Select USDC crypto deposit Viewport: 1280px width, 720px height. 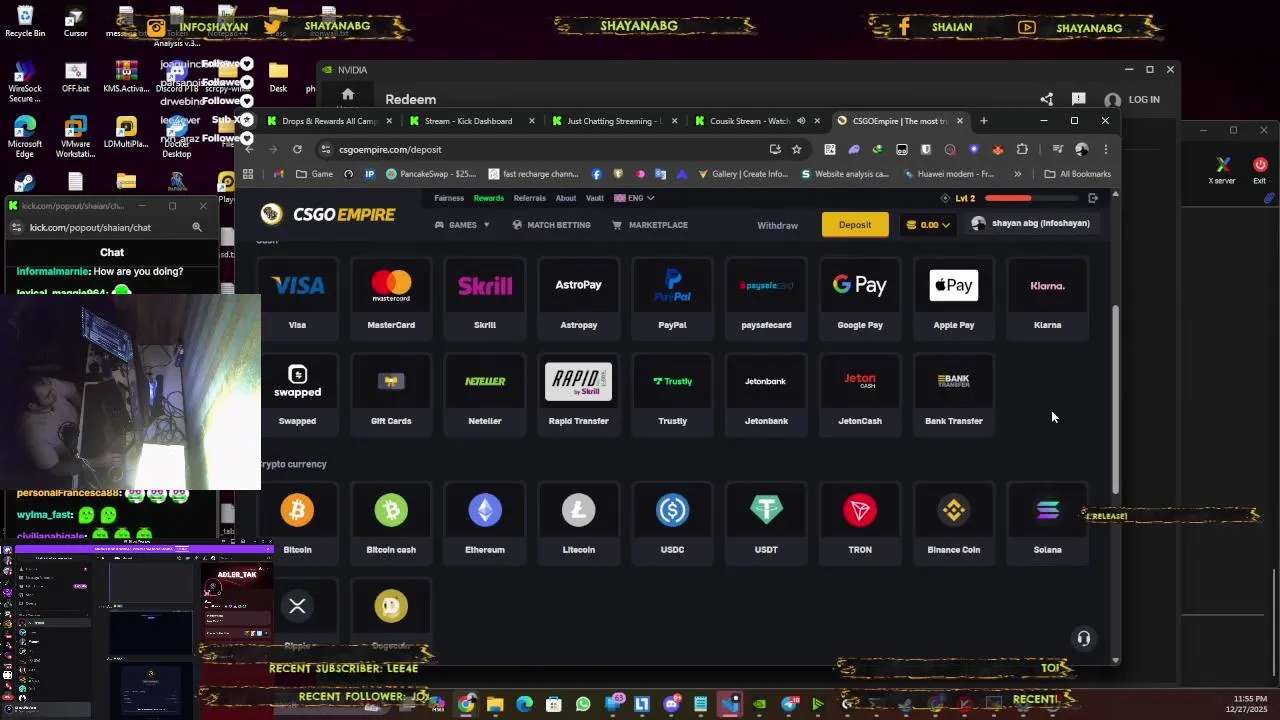(x=672, y=523)
